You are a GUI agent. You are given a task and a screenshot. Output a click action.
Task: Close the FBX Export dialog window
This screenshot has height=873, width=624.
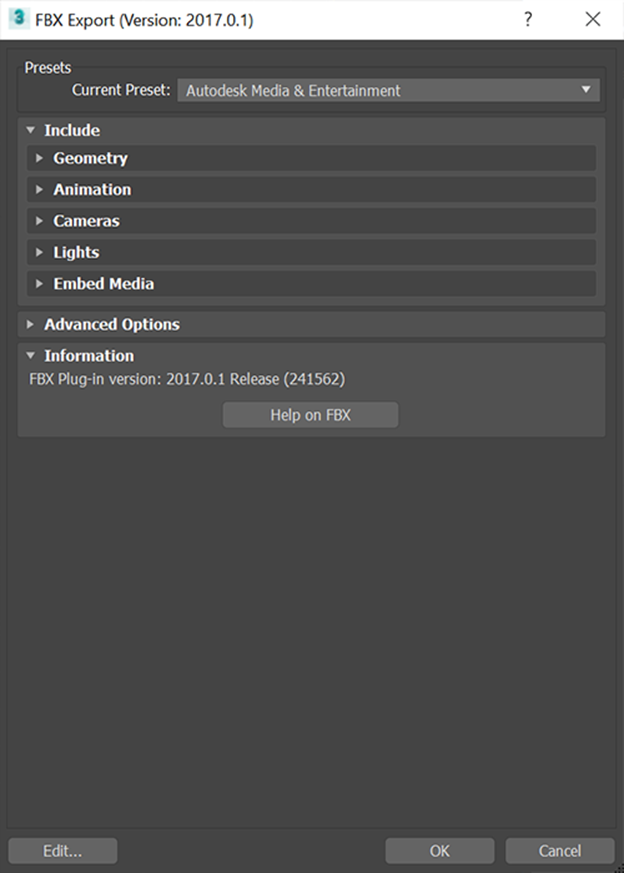tap(593, 19)
